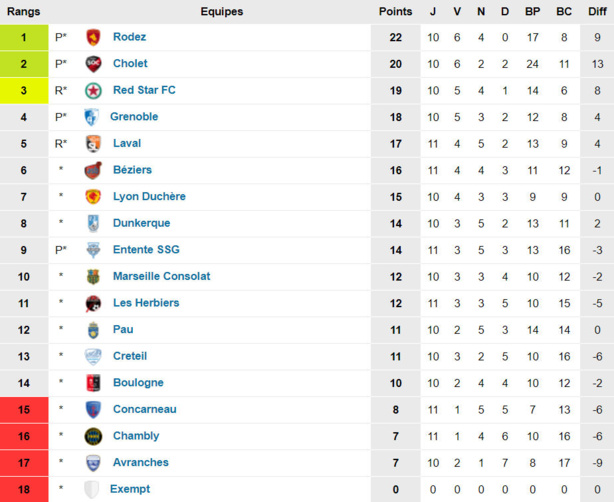Open the Entente SSG team page
The height and width of the screenshot is (502, 614).
point(146,250)
